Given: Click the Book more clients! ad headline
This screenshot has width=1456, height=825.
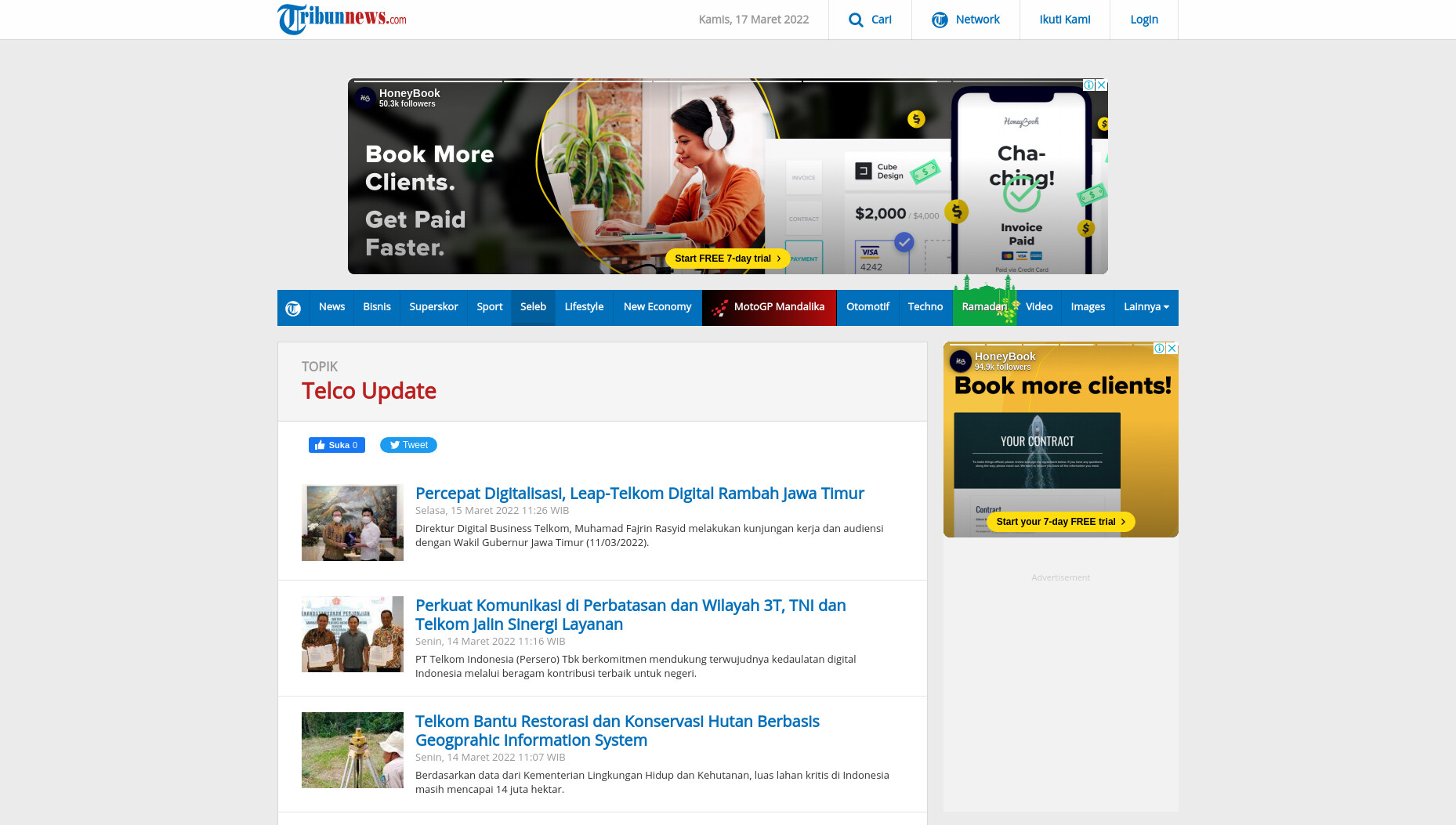Looking at the screenshot, I should click(x=1063, y=385).
